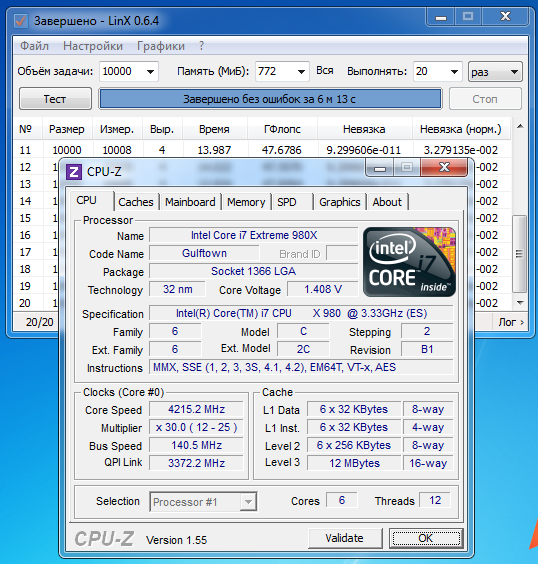The image size is (538, 564).
Task: Close the LinX window
Action: coord(505,17)
